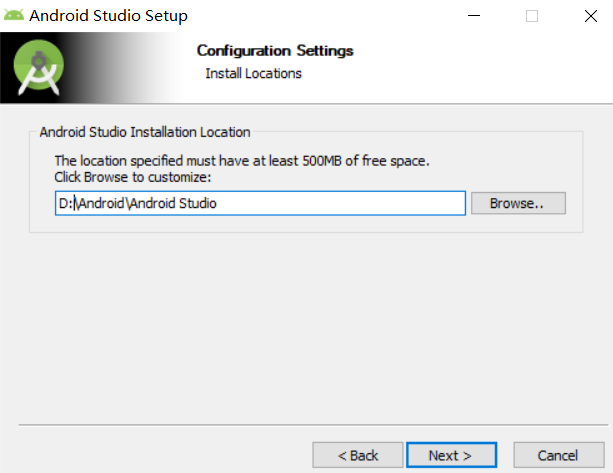Click the disabled maximize window button
613x473 pixels.
point(532,16)
